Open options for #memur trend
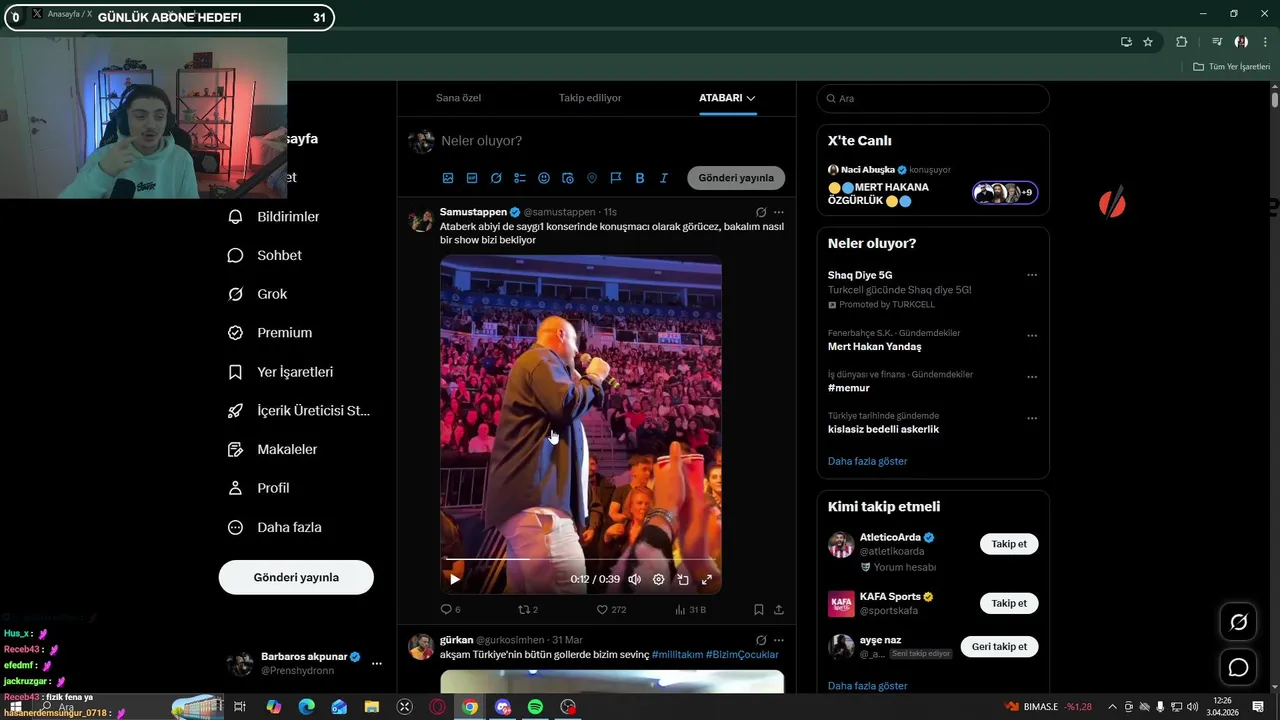 click(1032, 377)
